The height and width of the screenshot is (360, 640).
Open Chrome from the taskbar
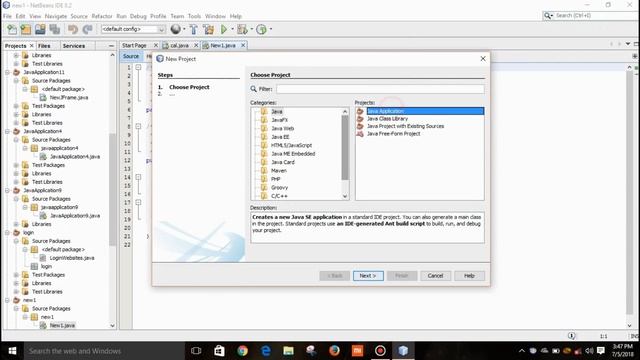242,351
